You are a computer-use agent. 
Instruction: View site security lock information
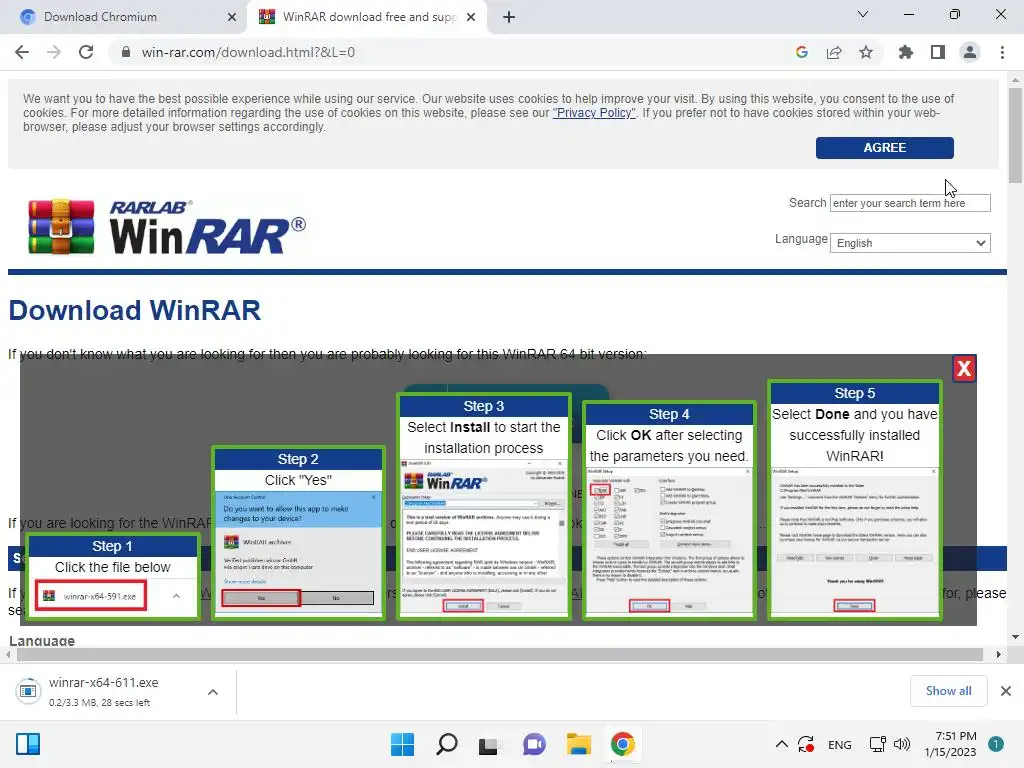[126, 52]
